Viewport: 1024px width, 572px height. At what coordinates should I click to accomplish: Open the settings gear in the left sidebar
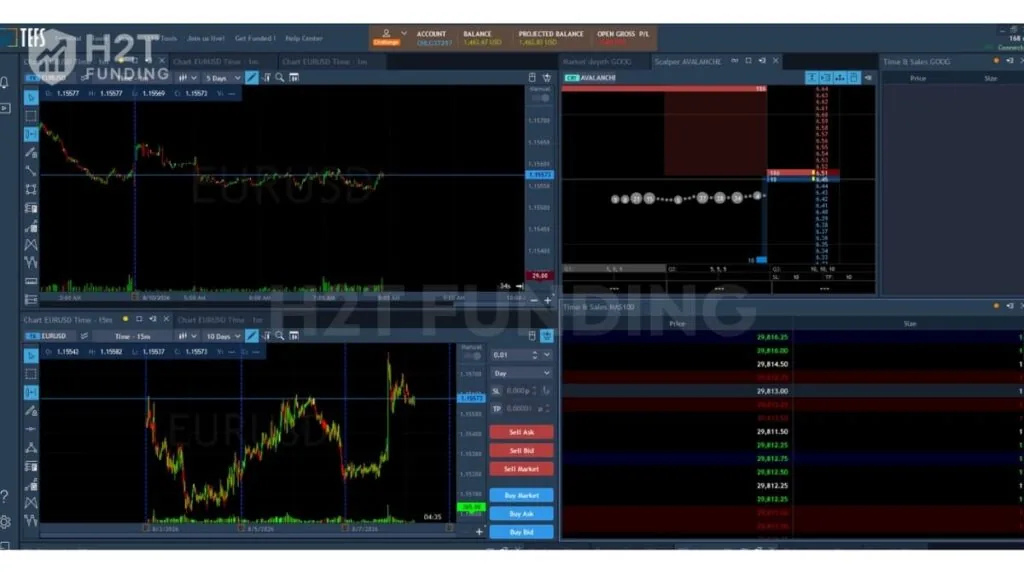(x=5, y=522)
